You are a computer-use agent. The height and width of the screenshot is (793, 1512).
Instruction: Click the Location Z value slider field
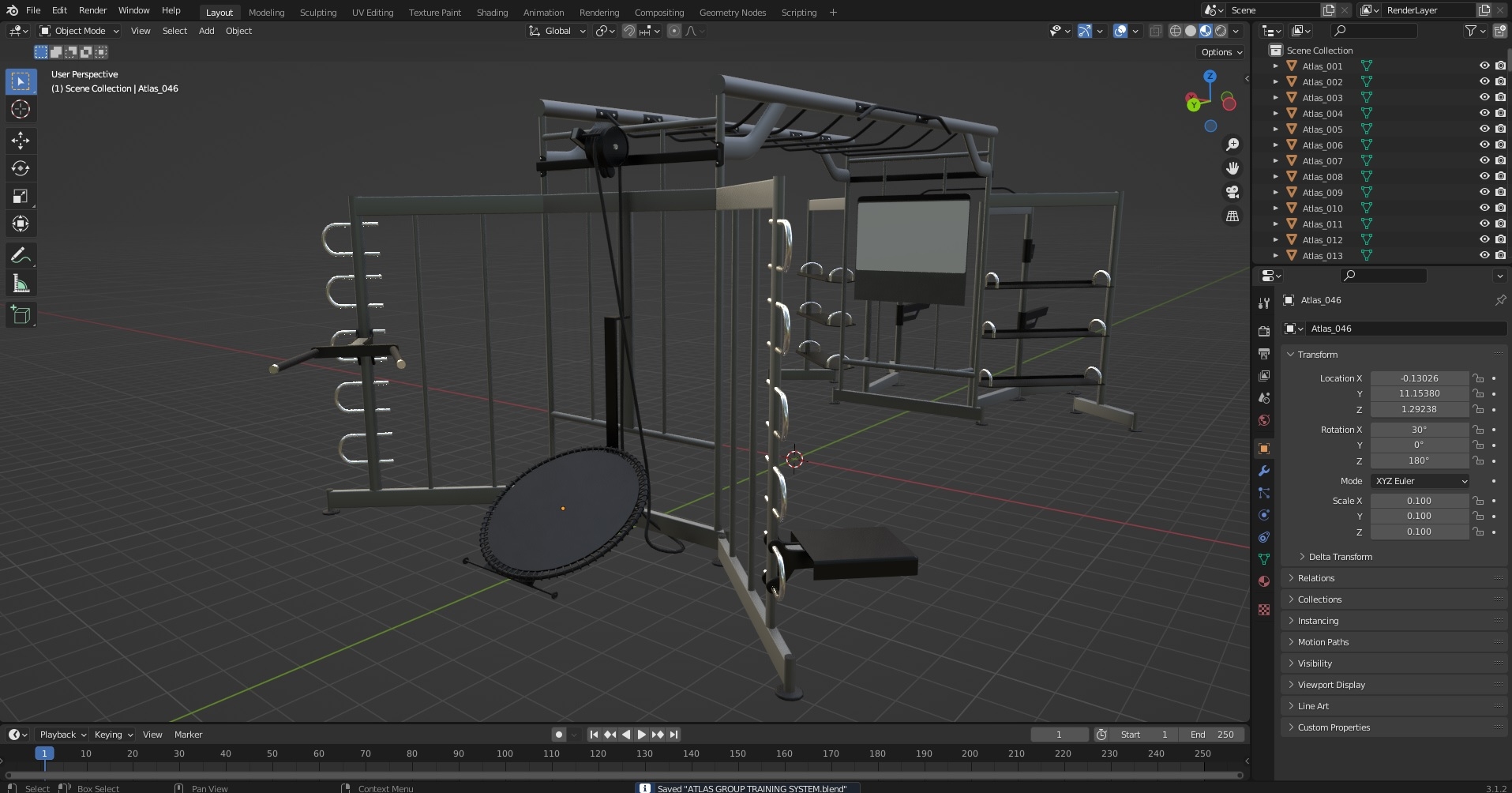(x=1420, y=409)
